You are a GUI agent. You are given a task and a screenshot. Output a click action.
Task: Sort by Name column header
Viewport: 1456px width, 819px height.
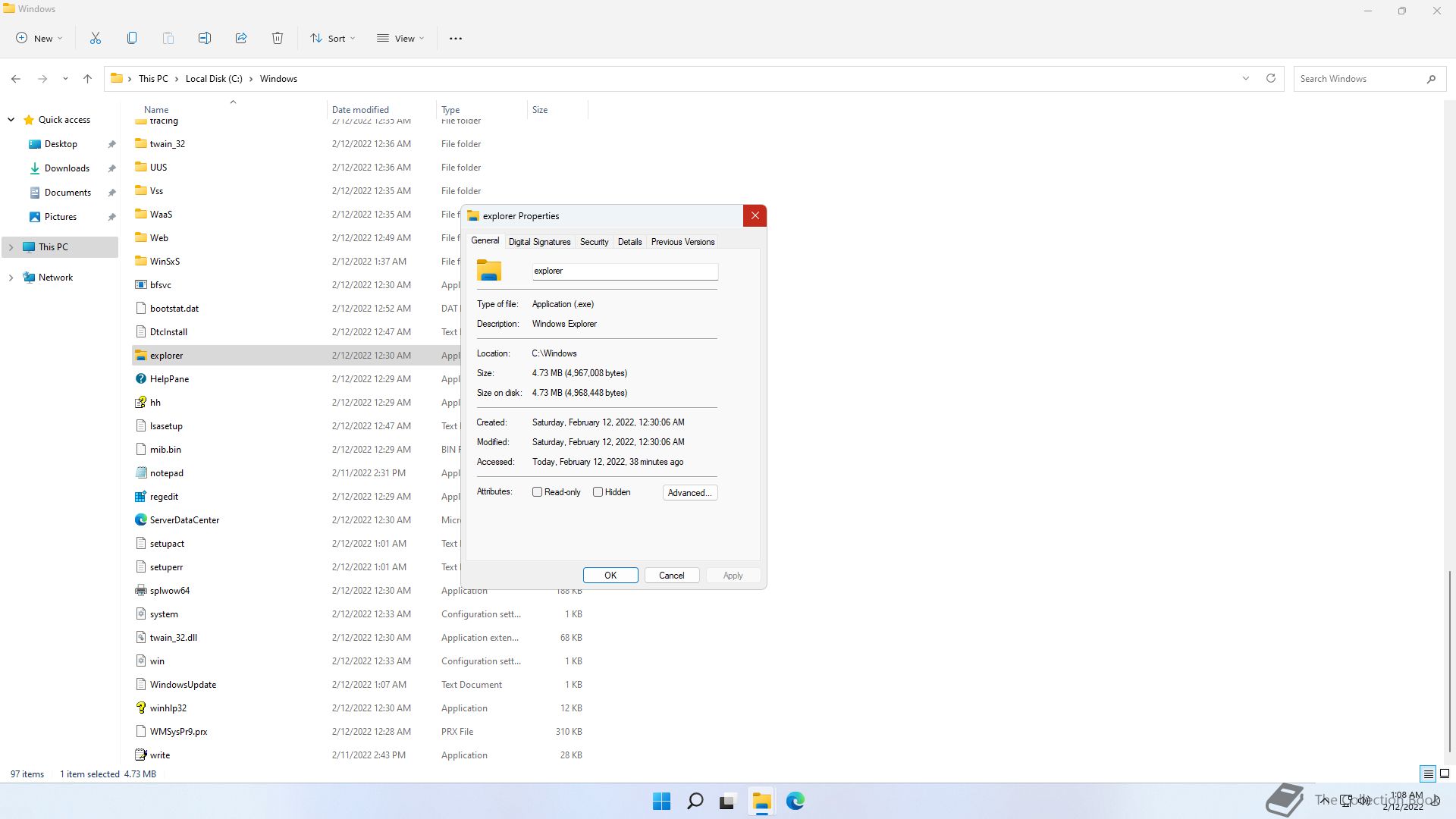pyautogui.click(x=230, y=110)
